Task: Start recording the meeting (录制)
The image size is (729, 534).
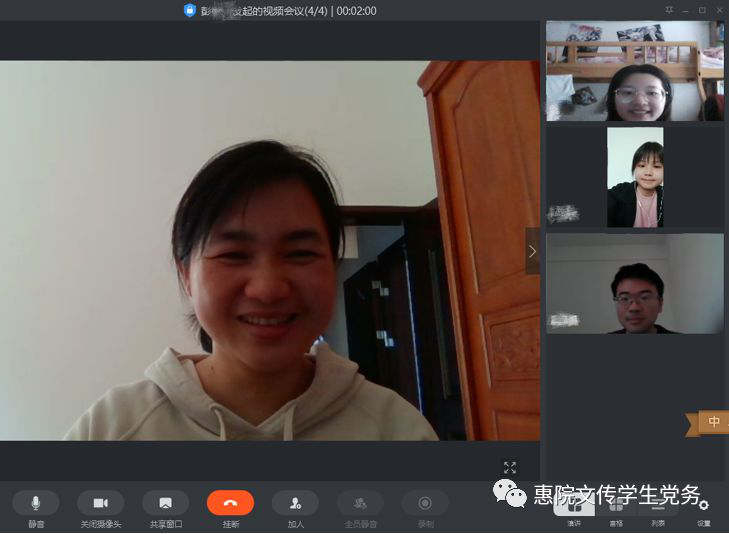Action: coord(425,503)
